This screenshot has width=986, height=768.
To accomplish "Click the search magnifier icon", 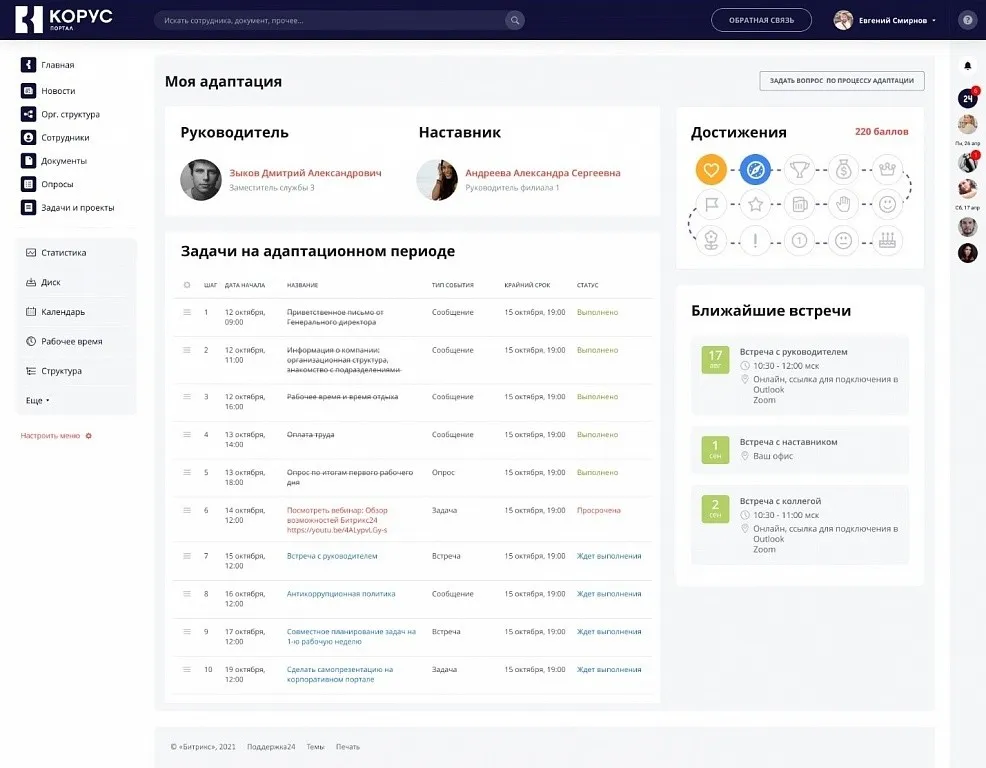I will pyautogui.click(x=514, y=20).
